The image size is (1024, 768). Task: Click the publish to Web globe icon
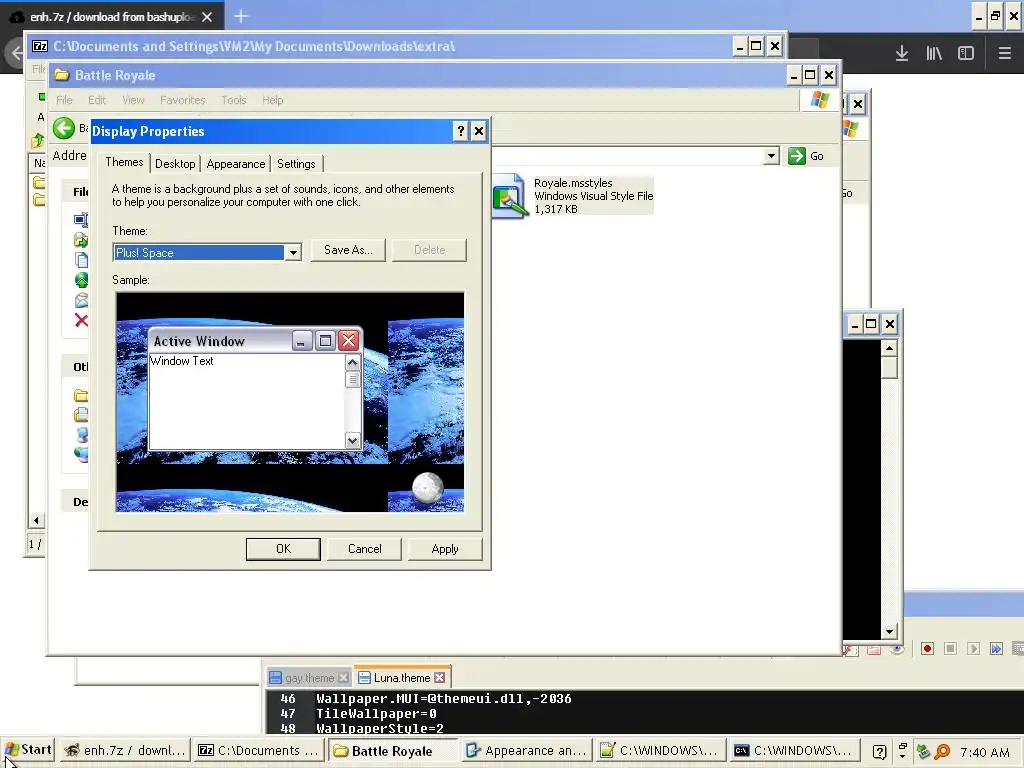pos(81,280)
